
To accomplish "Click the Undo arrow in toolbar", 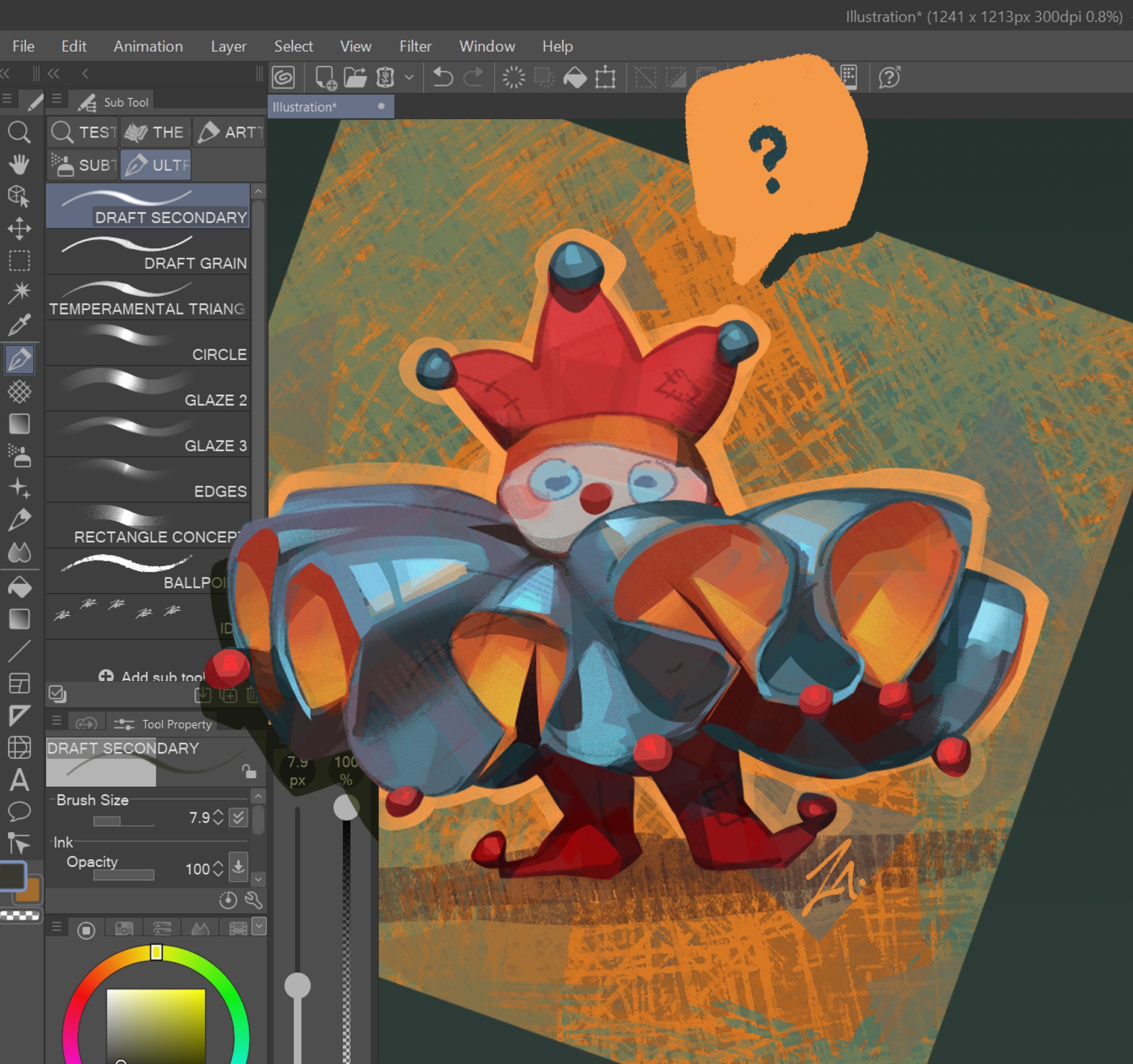I will [x=442, y=78].
